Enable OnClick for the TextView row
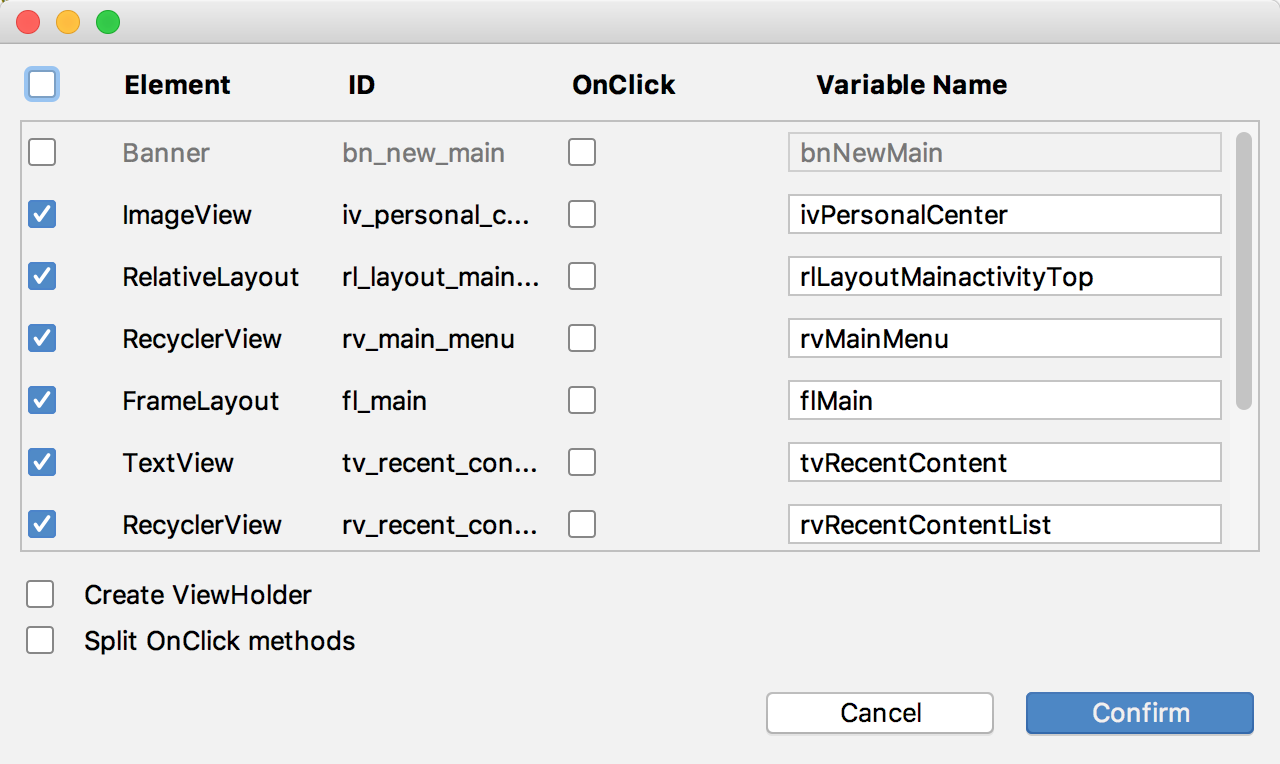The width and height of the screenshot is (1280, 764). [x=582, y=462]
